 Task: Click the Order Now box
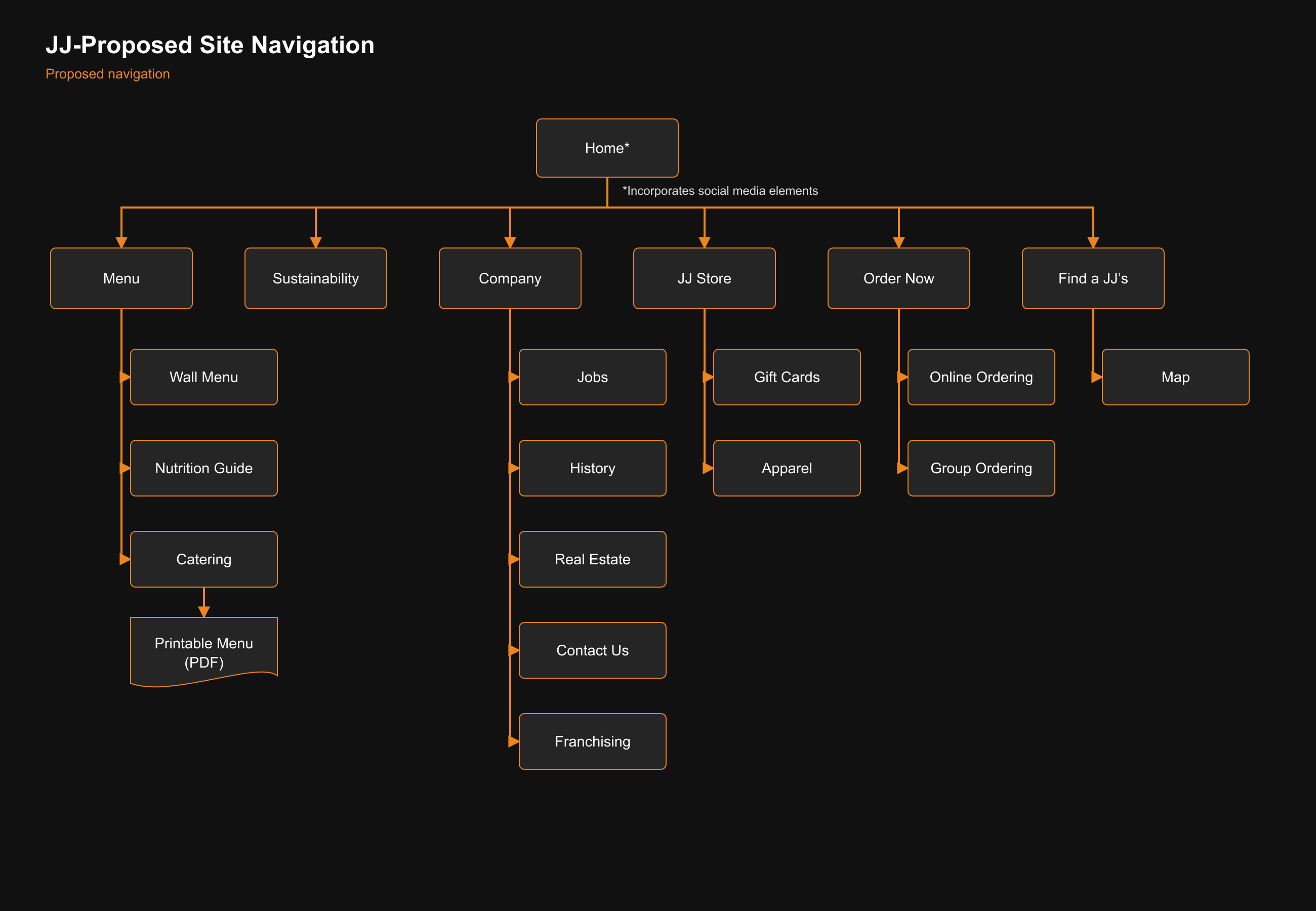click(x=899, y=278)
